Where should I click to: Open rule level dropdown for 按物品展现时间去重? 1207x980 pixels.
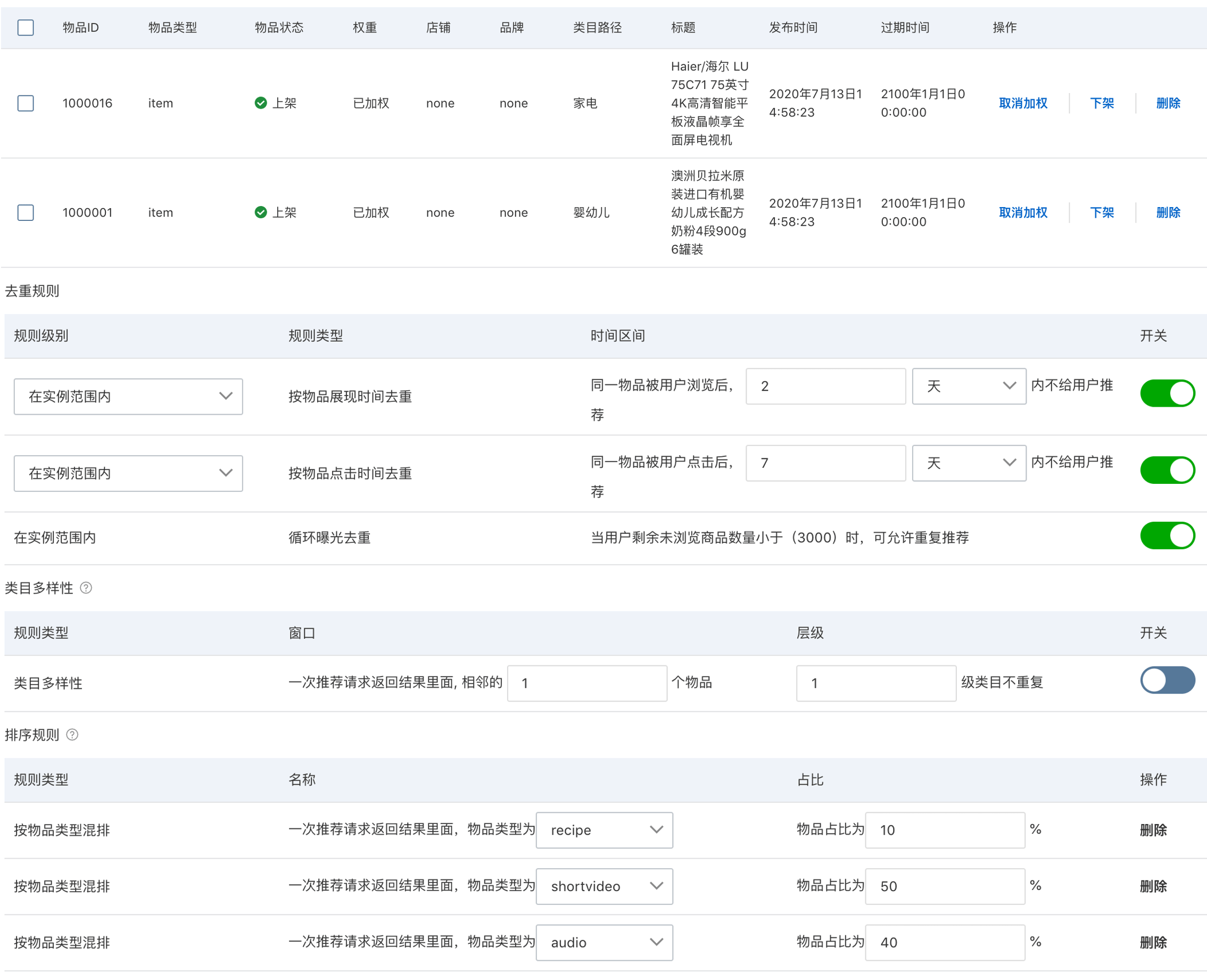point(128,396)
